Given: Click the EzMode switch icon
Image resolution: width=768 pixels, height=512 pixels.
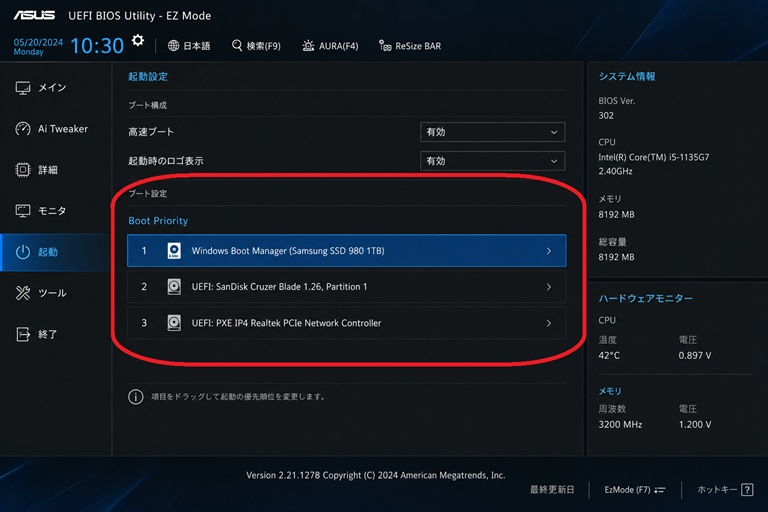Looking at the screenshot, I should (x=660, y=489).
